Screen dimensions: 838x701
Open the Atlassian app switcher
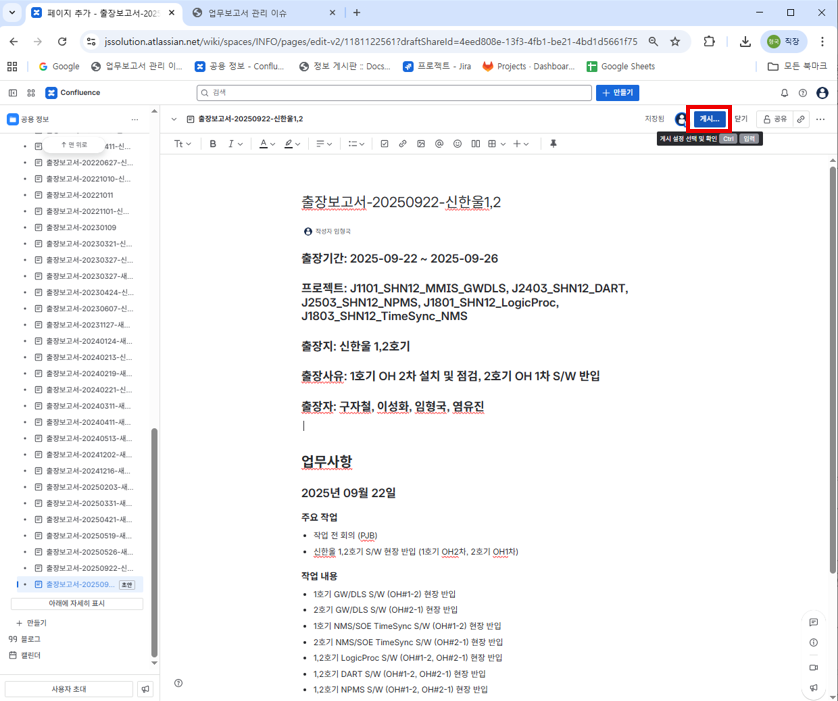(x=31, y=93)
